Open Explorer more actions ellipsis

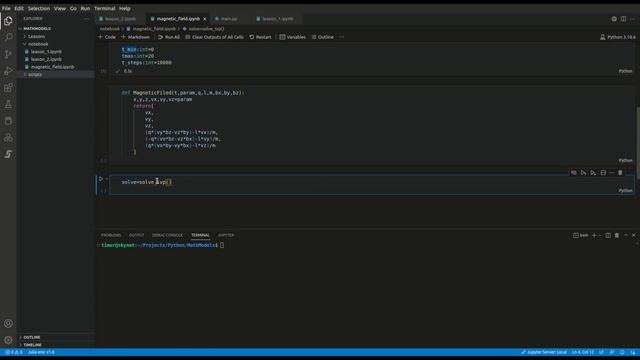click(86, 18)
